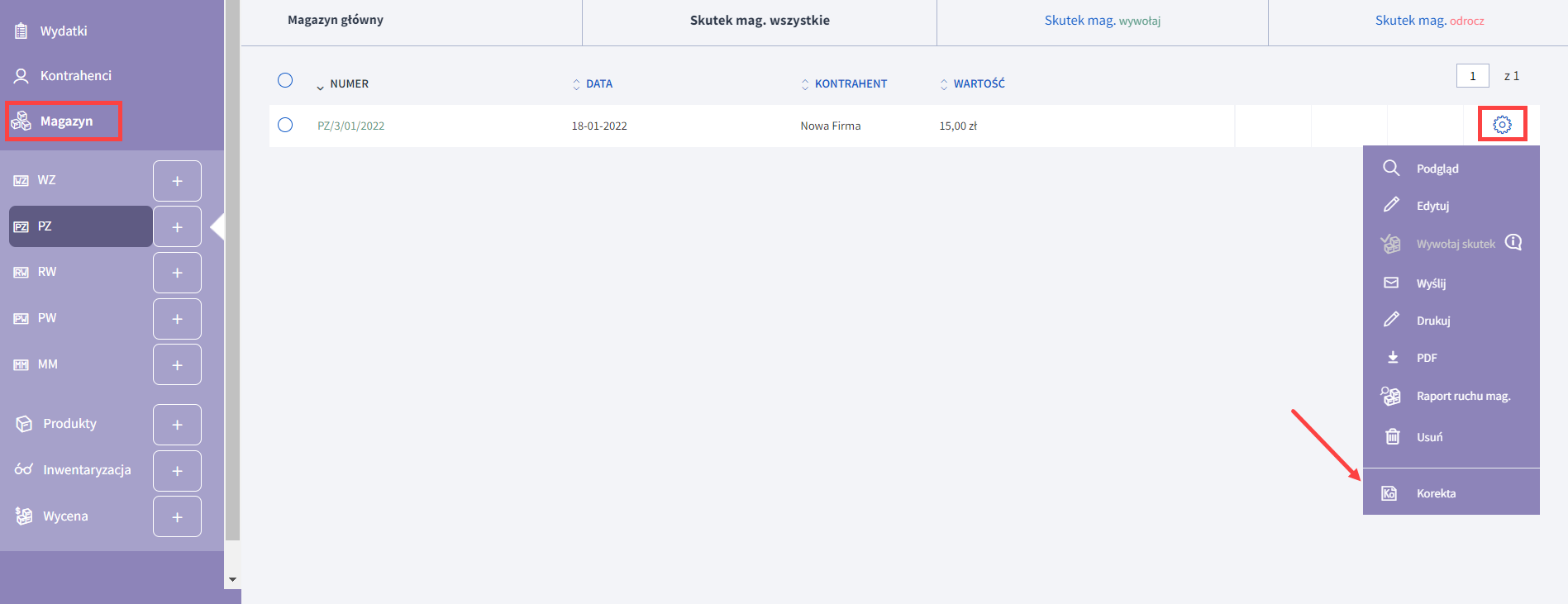Click the trash icon next to Usuń
The height and width of the screenshot is (604, 1568).
click(x=1392, y=436)
